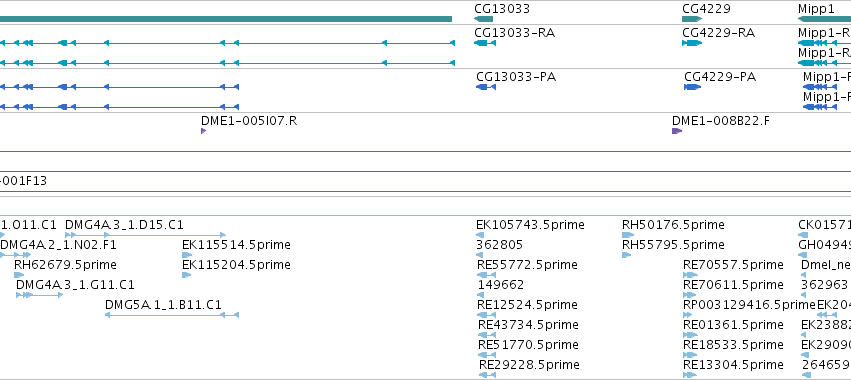Click the DME1-005I07.R purple arrow marker
851x380 pixels.
tap(204, 131)
